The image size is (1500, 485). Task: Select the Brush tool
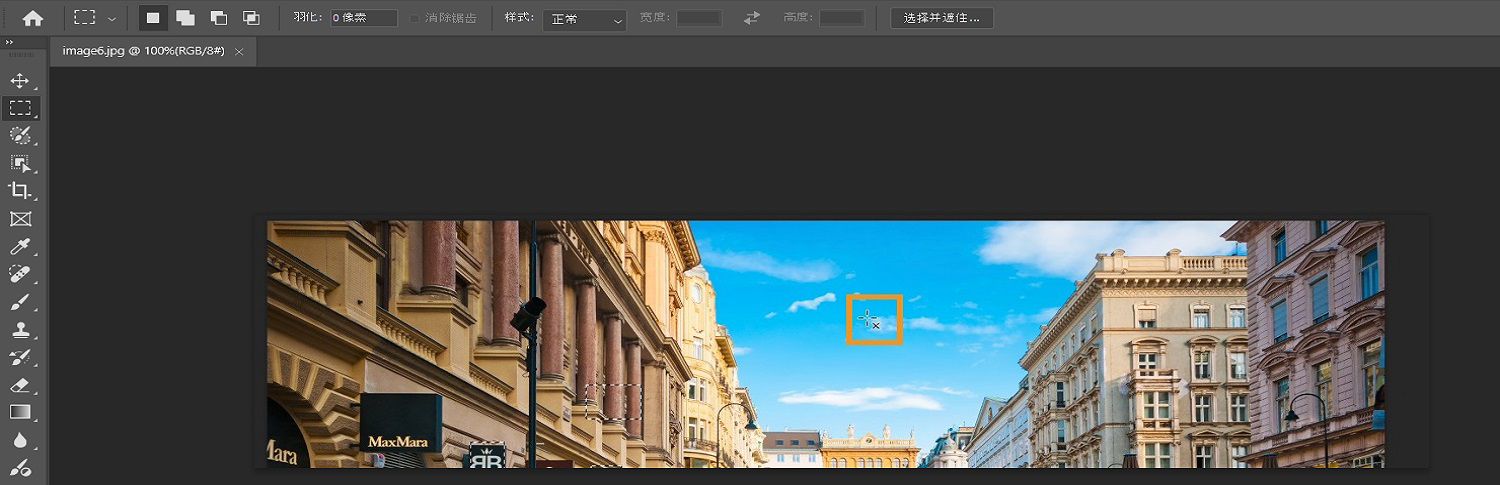[x=20, y=301]
